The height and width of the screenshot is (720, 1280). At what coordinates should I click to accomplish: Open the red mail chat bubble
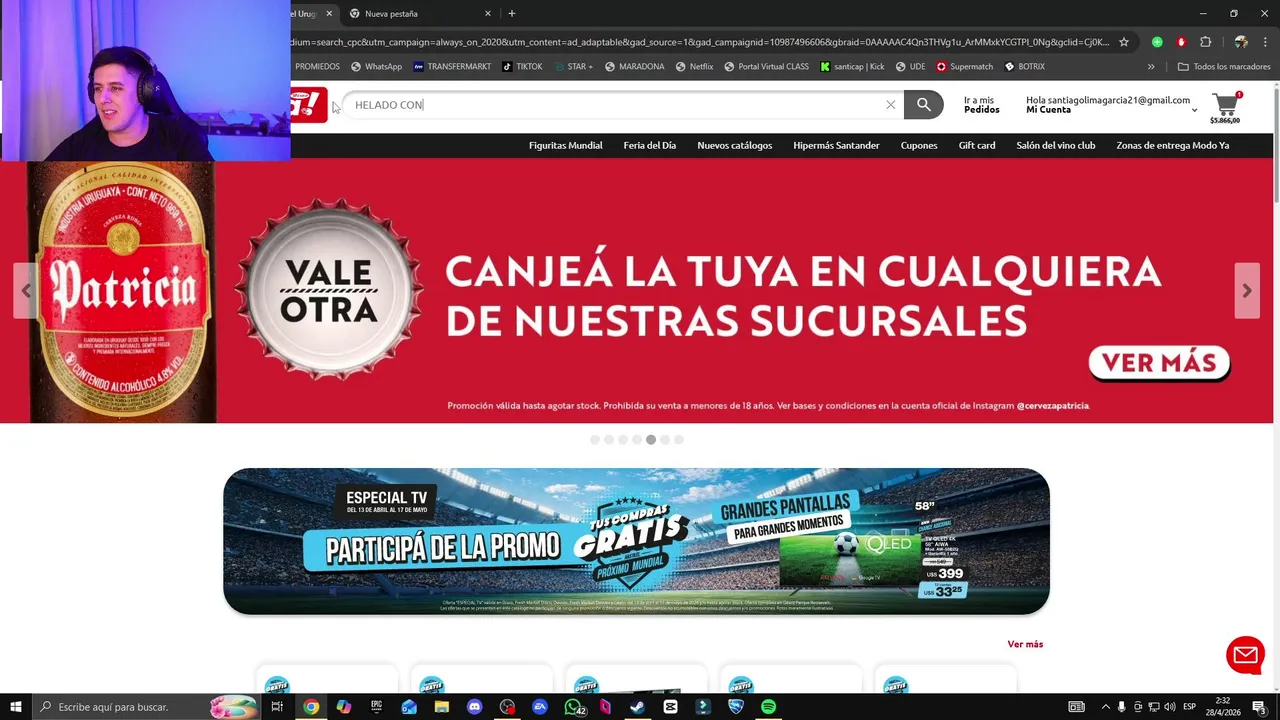tap(1245, 655)
